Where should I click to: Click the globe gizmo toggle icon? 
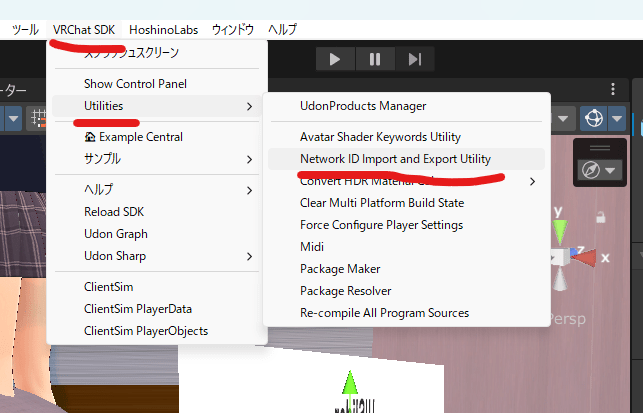point(593,119)
